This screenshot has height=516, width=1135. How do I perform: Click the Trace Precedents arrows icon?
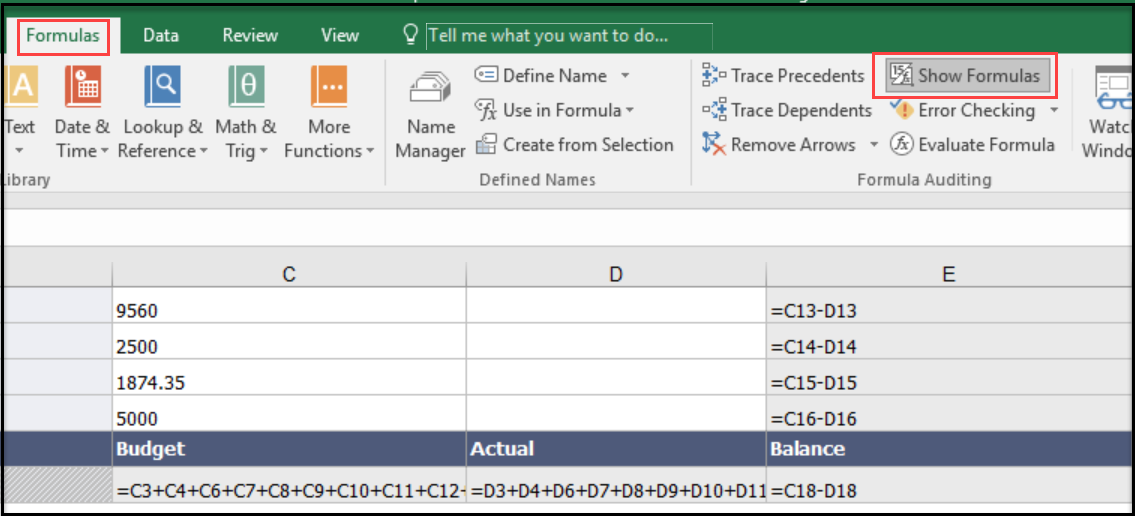click(x=714, y=75)
